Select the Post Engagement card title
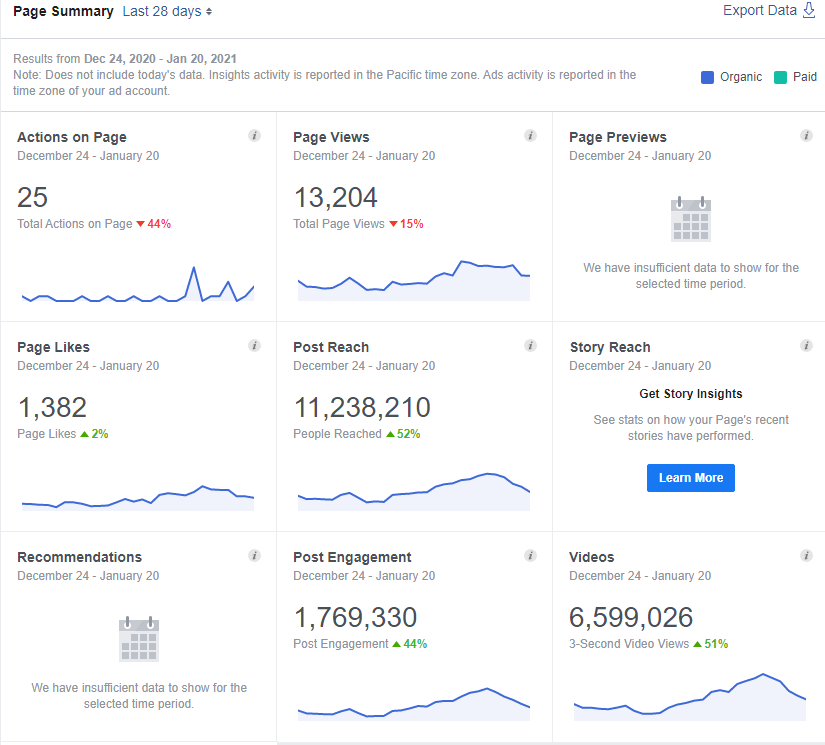Viewport: 825px width, 745px height. click(x=352, y=557)
